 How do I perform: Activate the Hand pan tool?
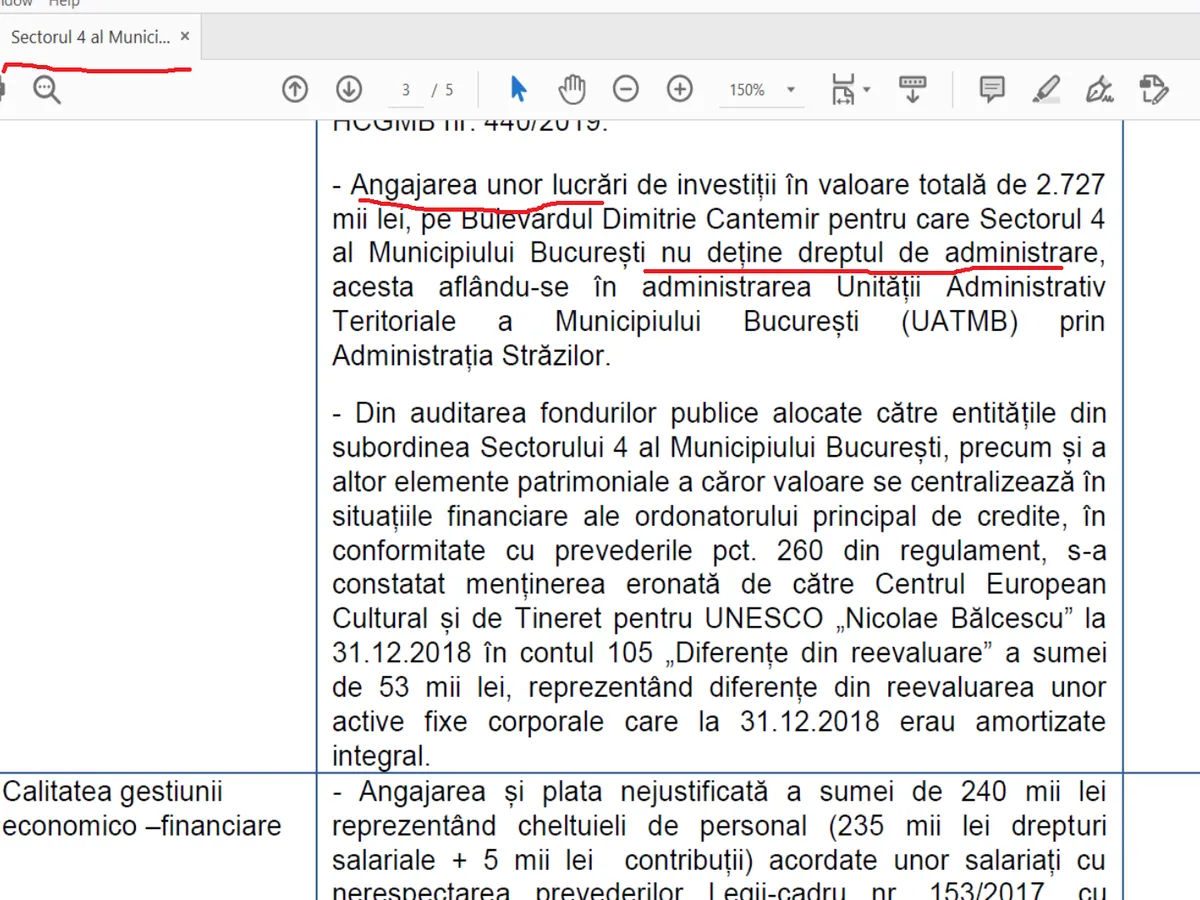pyautogui.click(x=571, y=90)
